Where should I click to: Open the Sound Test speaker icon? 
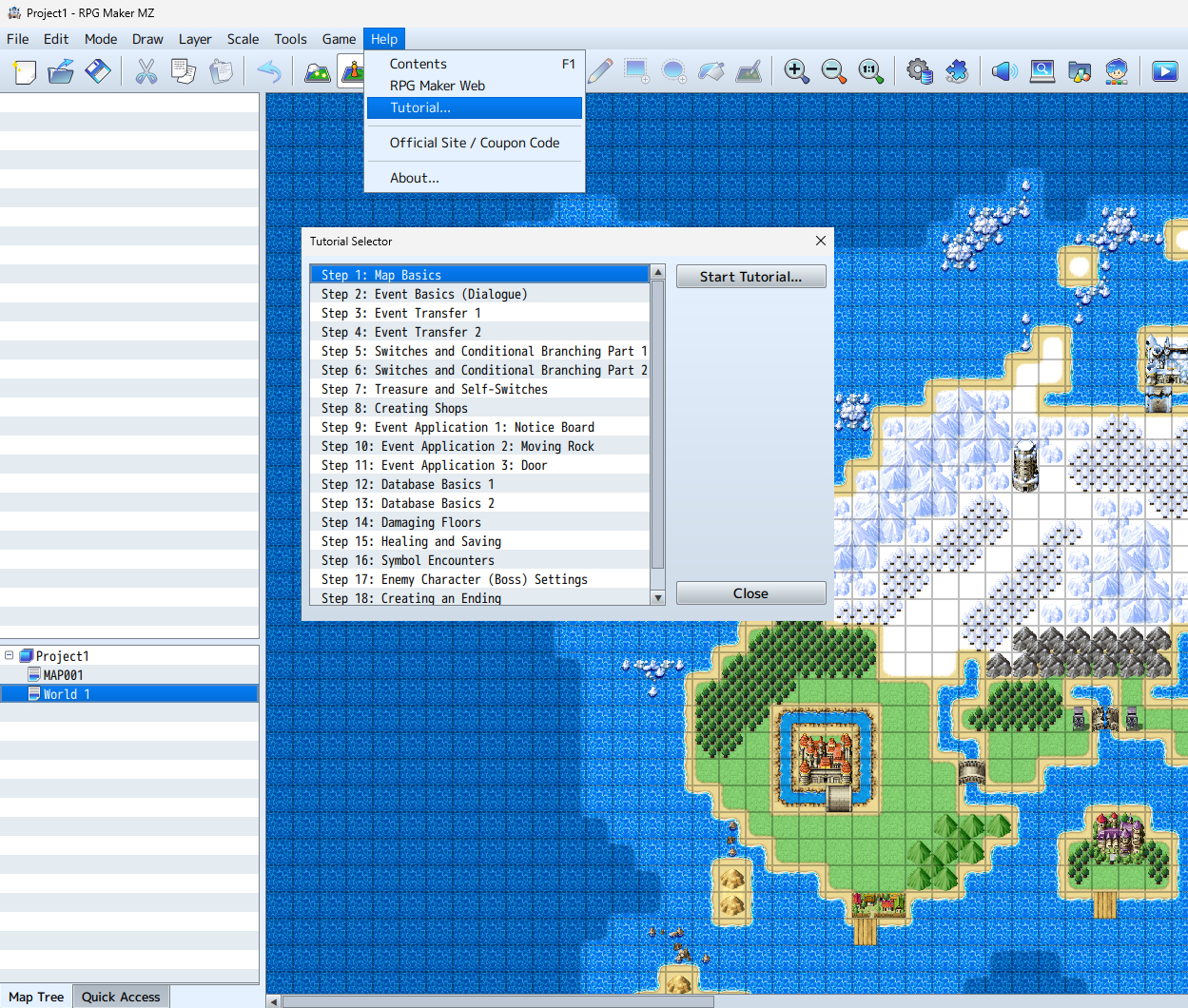[x=1004, y=71]
